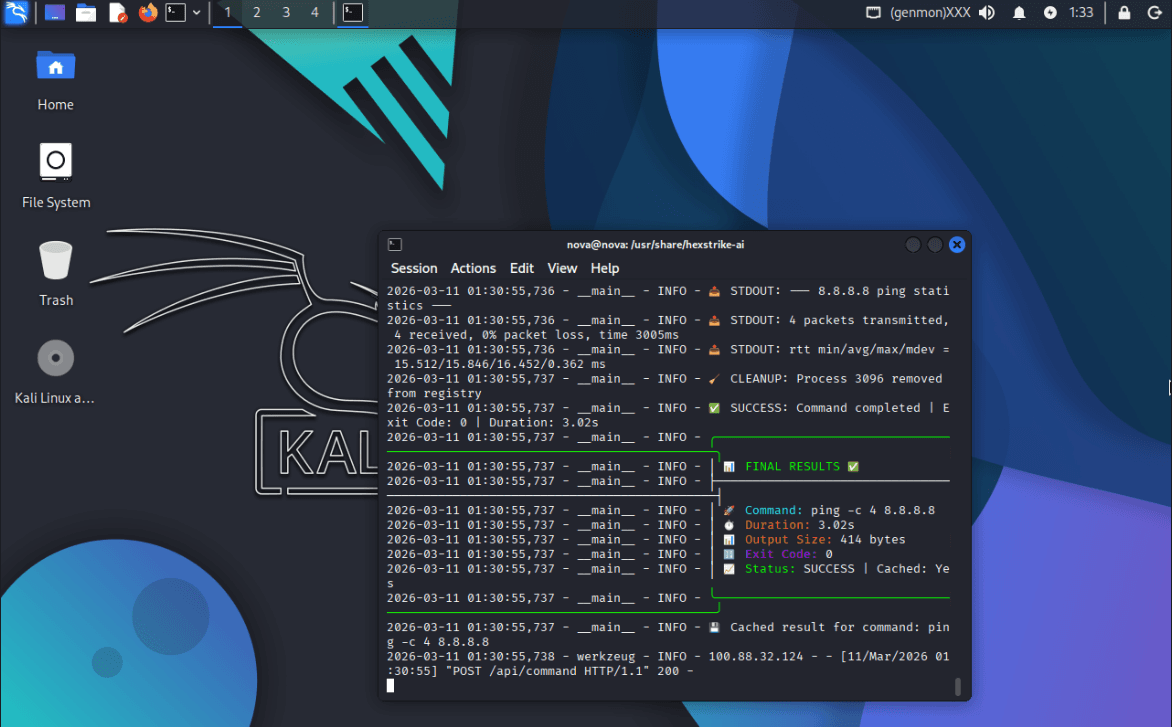
Task: Open the notifications bell
Action: (x=1019, y=13)
